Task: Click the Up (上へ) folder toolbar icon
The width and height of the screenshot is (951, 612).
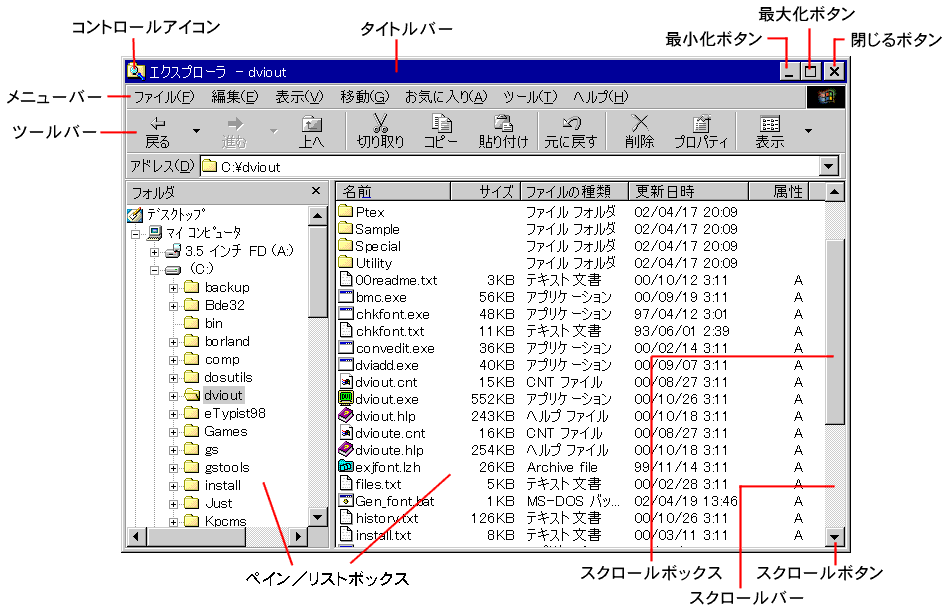Action: click(x=312, y=124)
